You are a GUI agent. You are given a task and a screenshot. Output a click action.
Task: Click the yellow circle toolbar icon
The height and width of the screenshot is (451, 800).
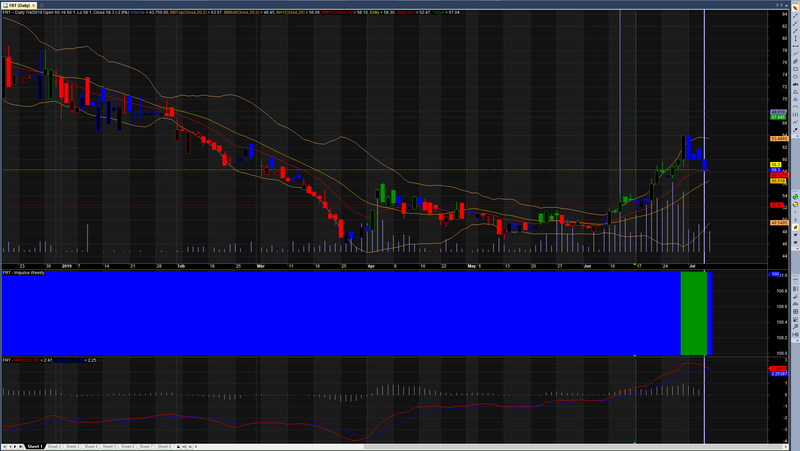(x=795, y=205)
